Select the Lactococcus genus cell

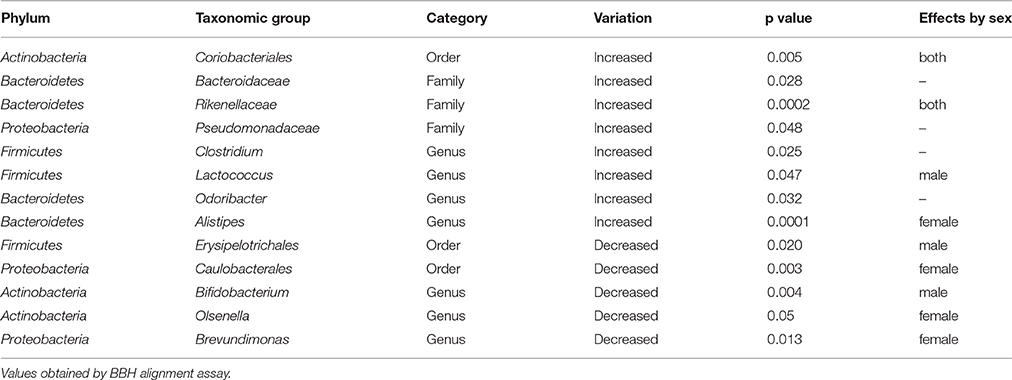point(234,175)
